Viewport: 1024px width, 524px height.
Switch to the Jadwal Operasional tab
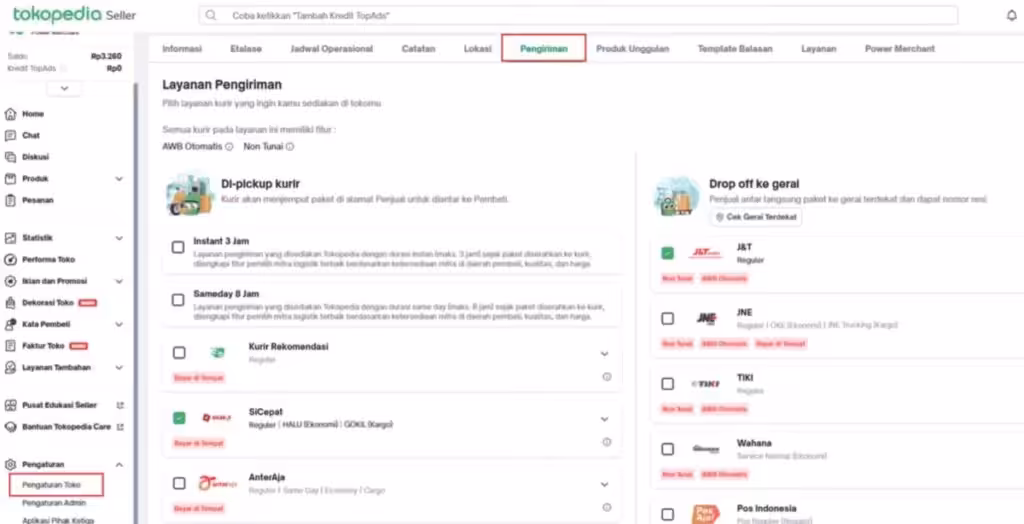point(331,49)
